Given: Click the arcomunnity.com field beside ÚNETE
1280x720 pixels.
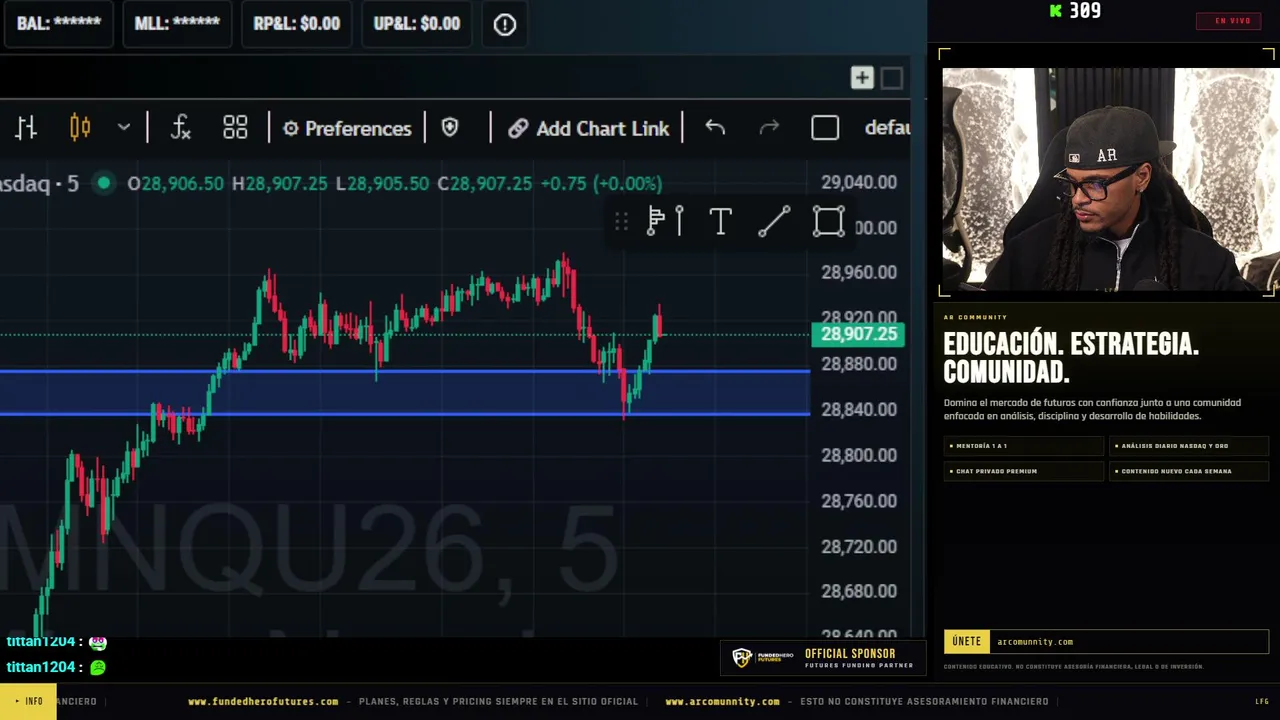Looking at the screenshot, I should point(1129,642).
